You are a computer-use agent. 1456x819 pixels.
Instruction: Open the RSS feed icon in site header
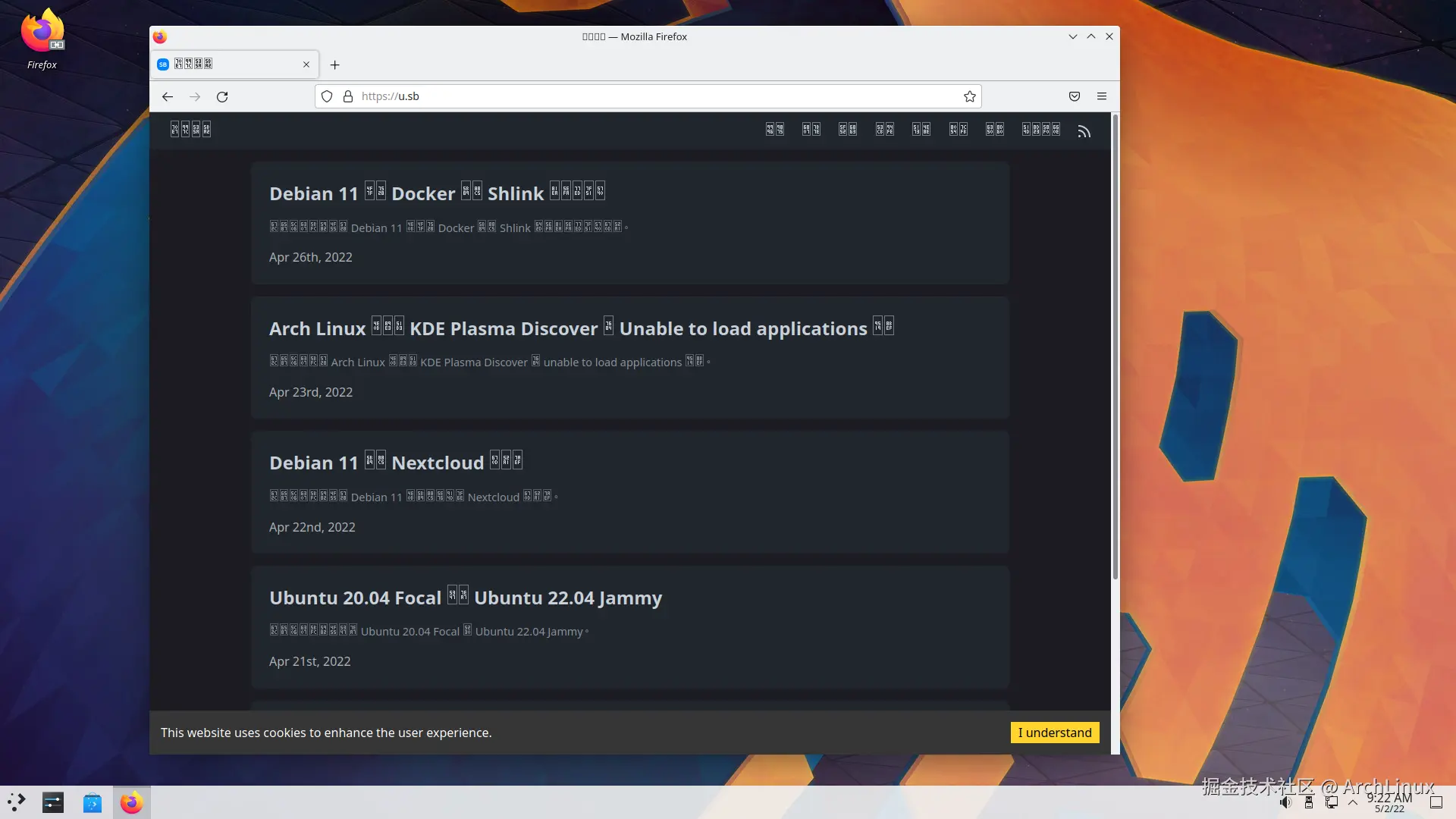[x=1084, y=131]
